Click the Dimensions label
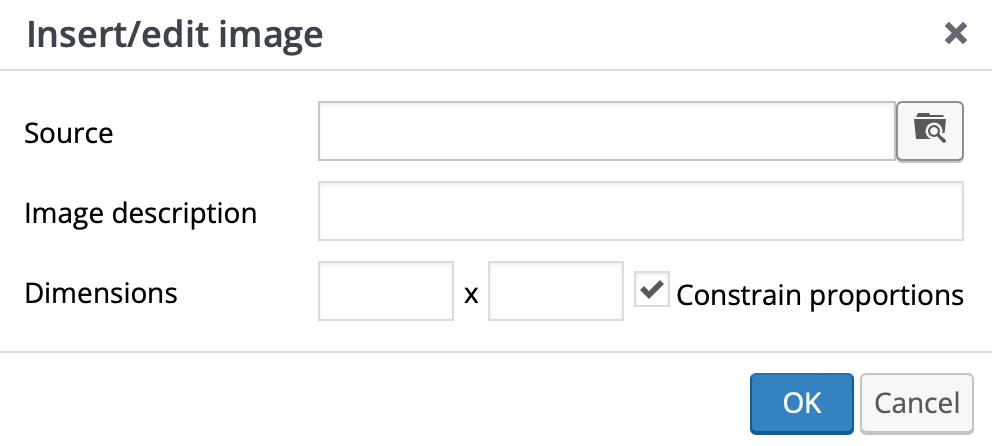 (x=101, y=293)
